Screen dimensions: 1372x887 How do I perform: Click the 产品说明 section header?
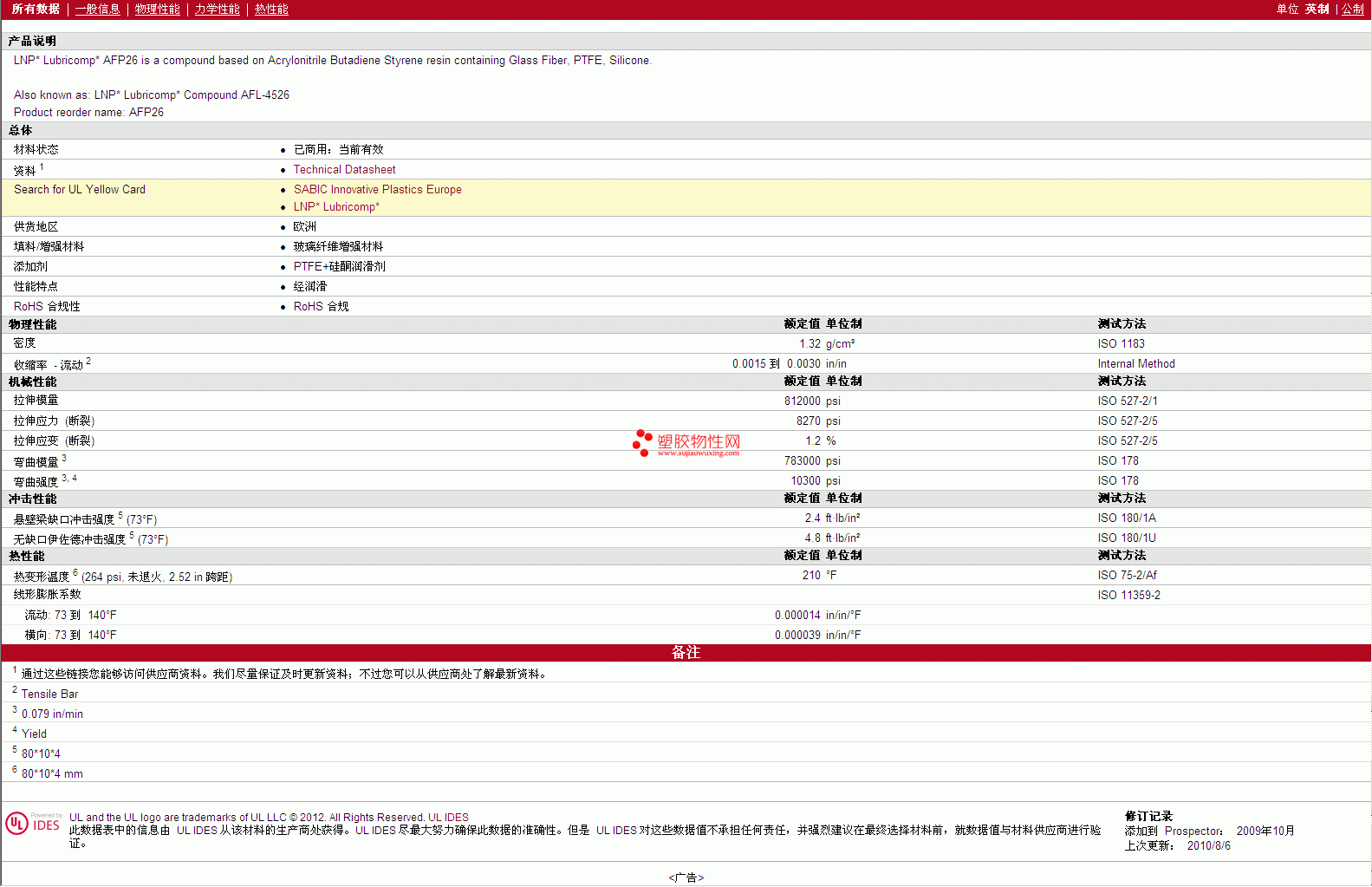32,42
